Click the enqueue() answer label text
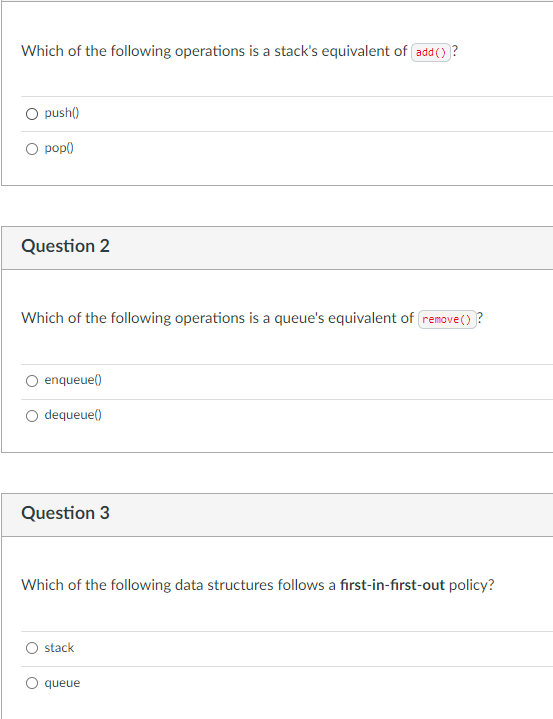 pyautogui.click(x=73, y=380)
